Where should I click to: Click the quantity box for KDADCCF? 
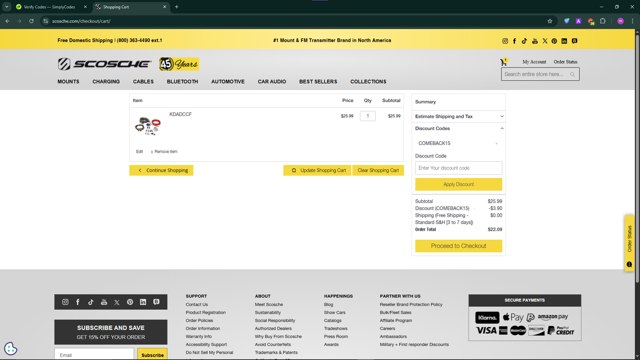(x=368, y=116)
